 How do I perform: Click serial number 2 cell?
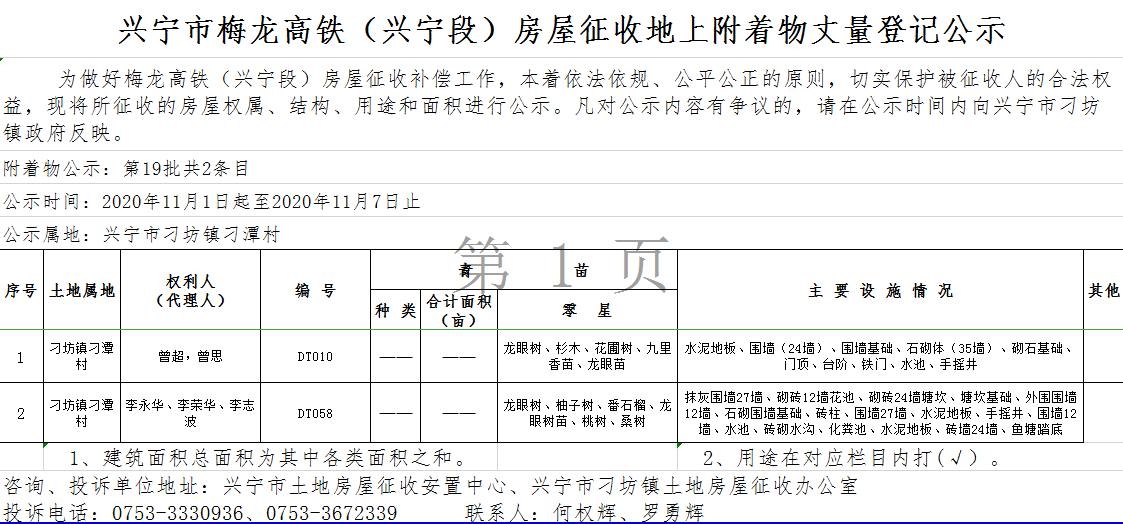pos(21,412)
